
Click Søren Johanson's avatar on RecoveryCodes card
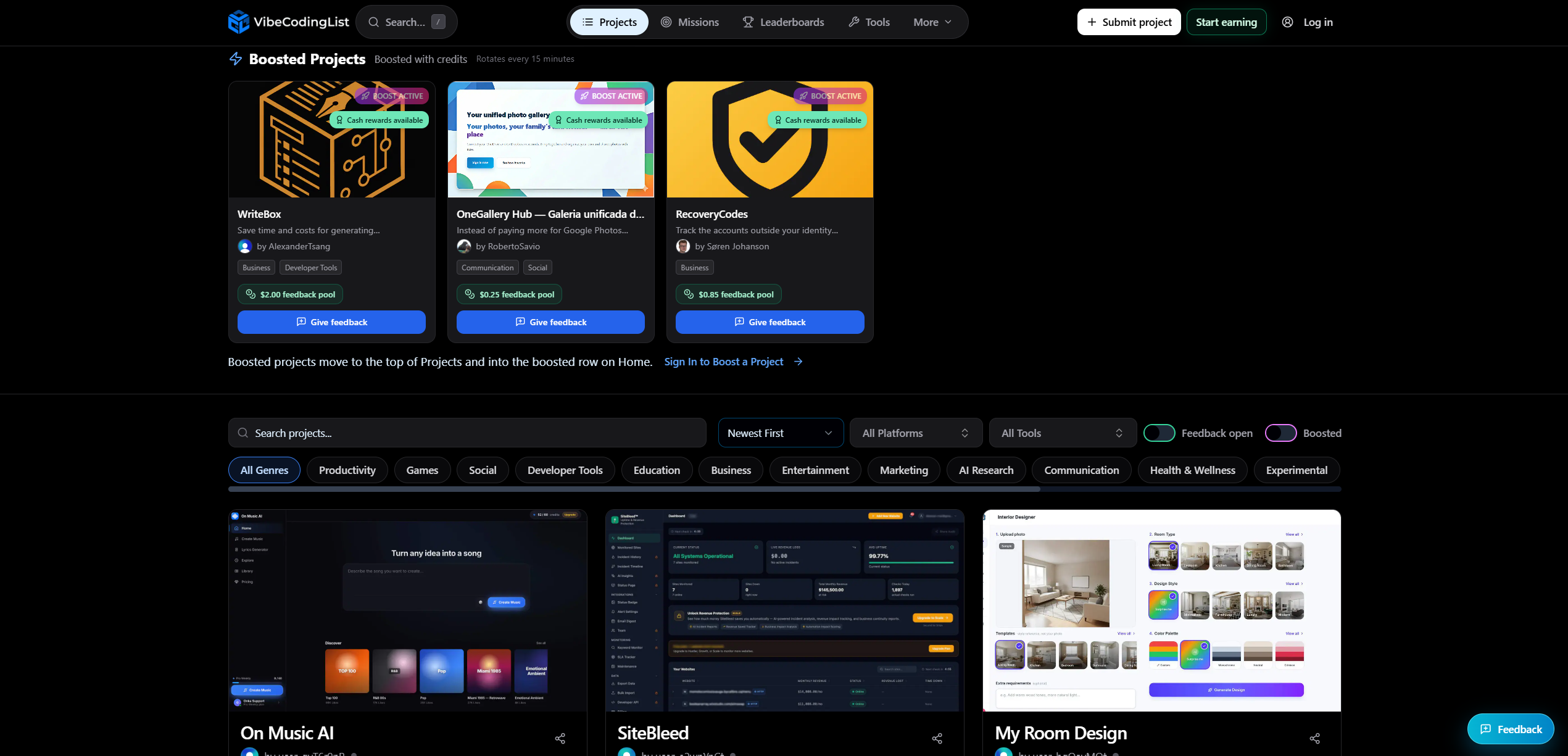coord(683,246)
